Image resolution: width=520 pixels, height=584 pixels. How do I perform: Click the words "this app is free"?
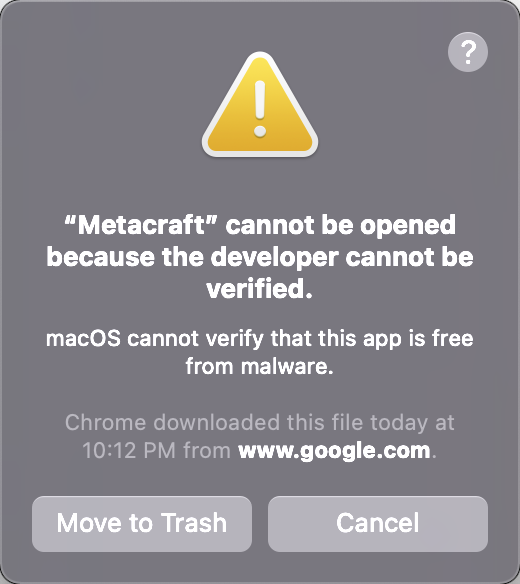(395, 339)
